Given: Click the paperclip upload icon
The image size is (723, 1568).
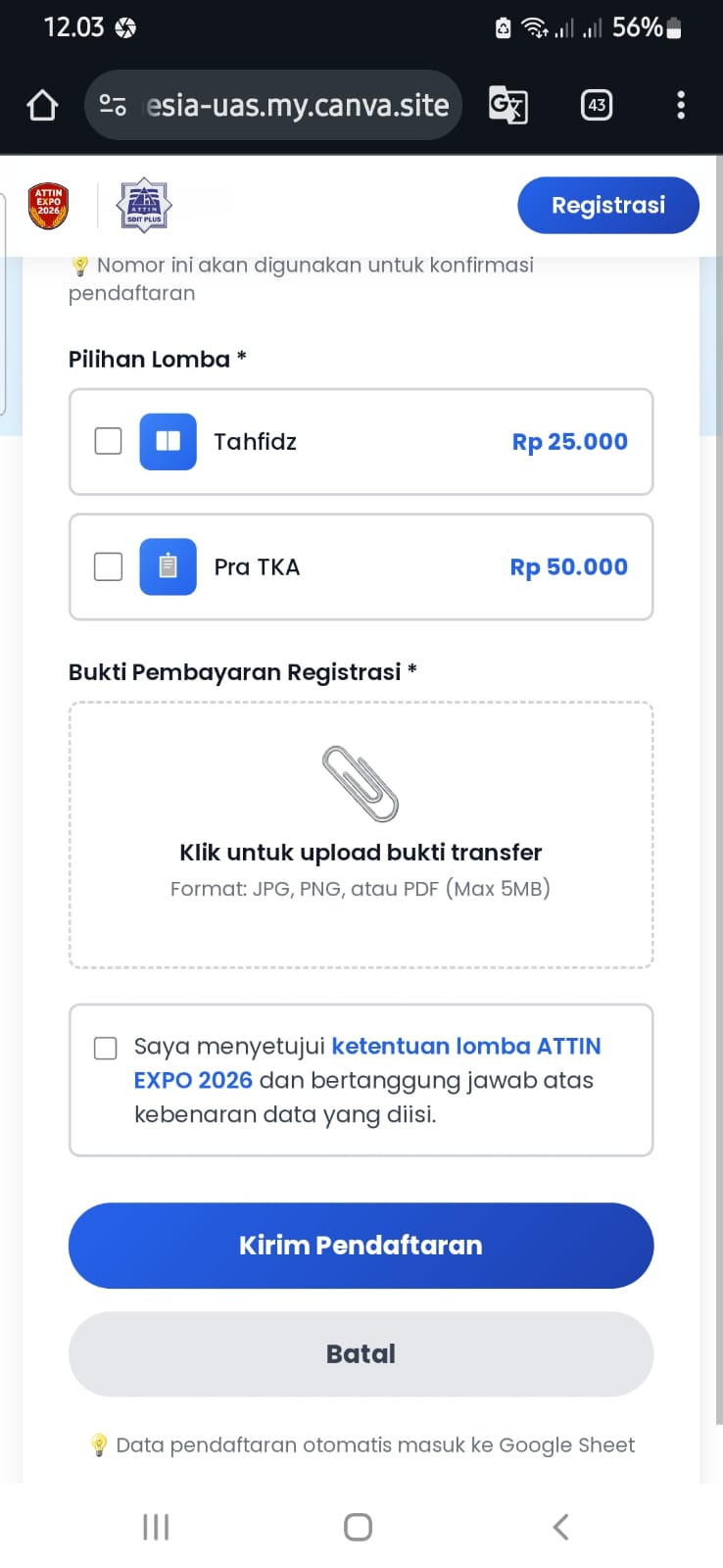Looking at the screenshot, I should (361, 784).
